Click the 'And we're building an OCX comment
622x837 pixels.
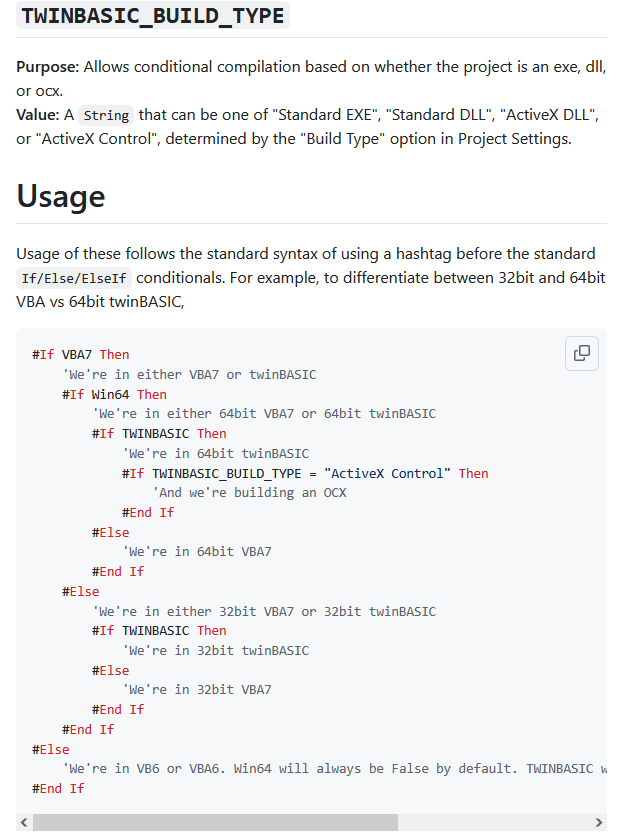pos(249,493)
